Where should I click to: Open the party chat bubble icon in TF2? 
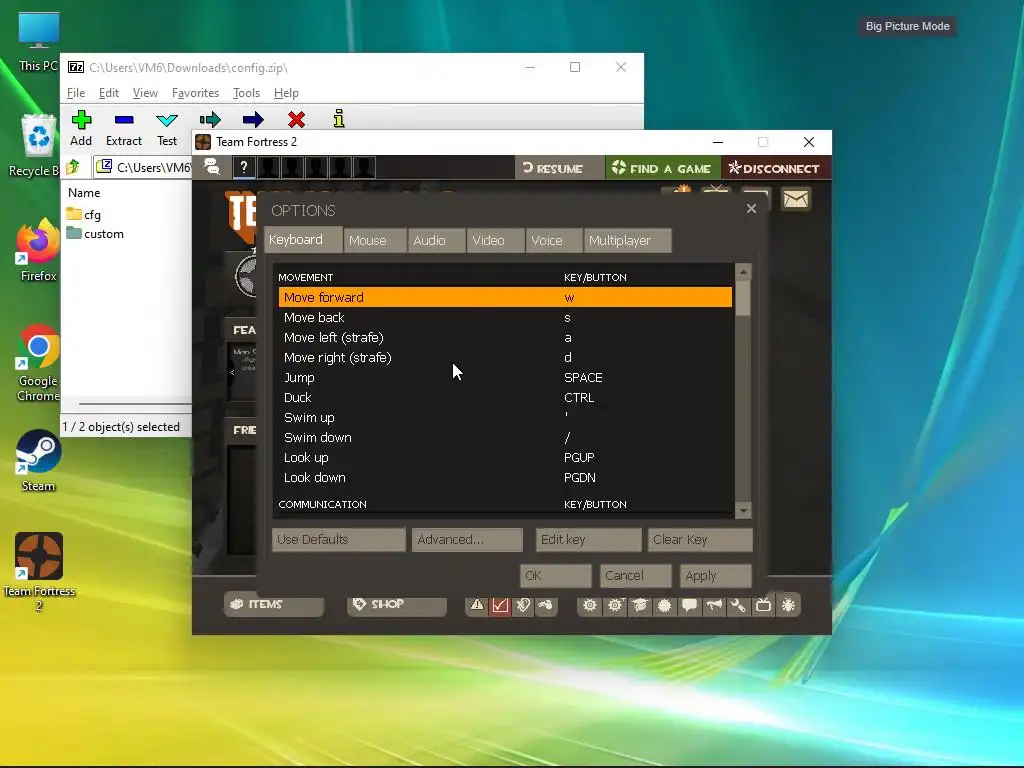pos(212,167)
